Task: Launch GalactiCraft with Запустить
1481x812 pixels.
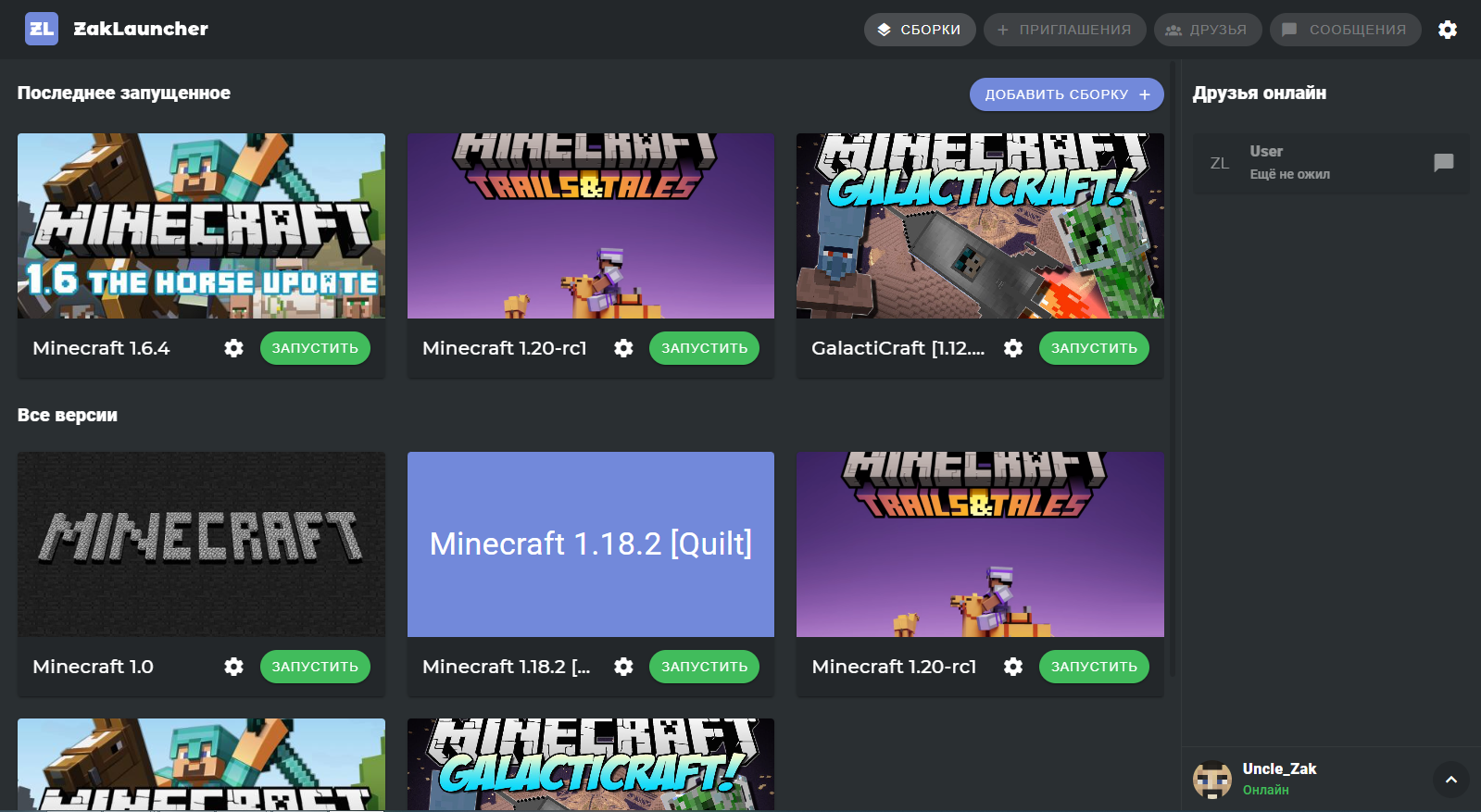Action: (x=1094, y=348)
